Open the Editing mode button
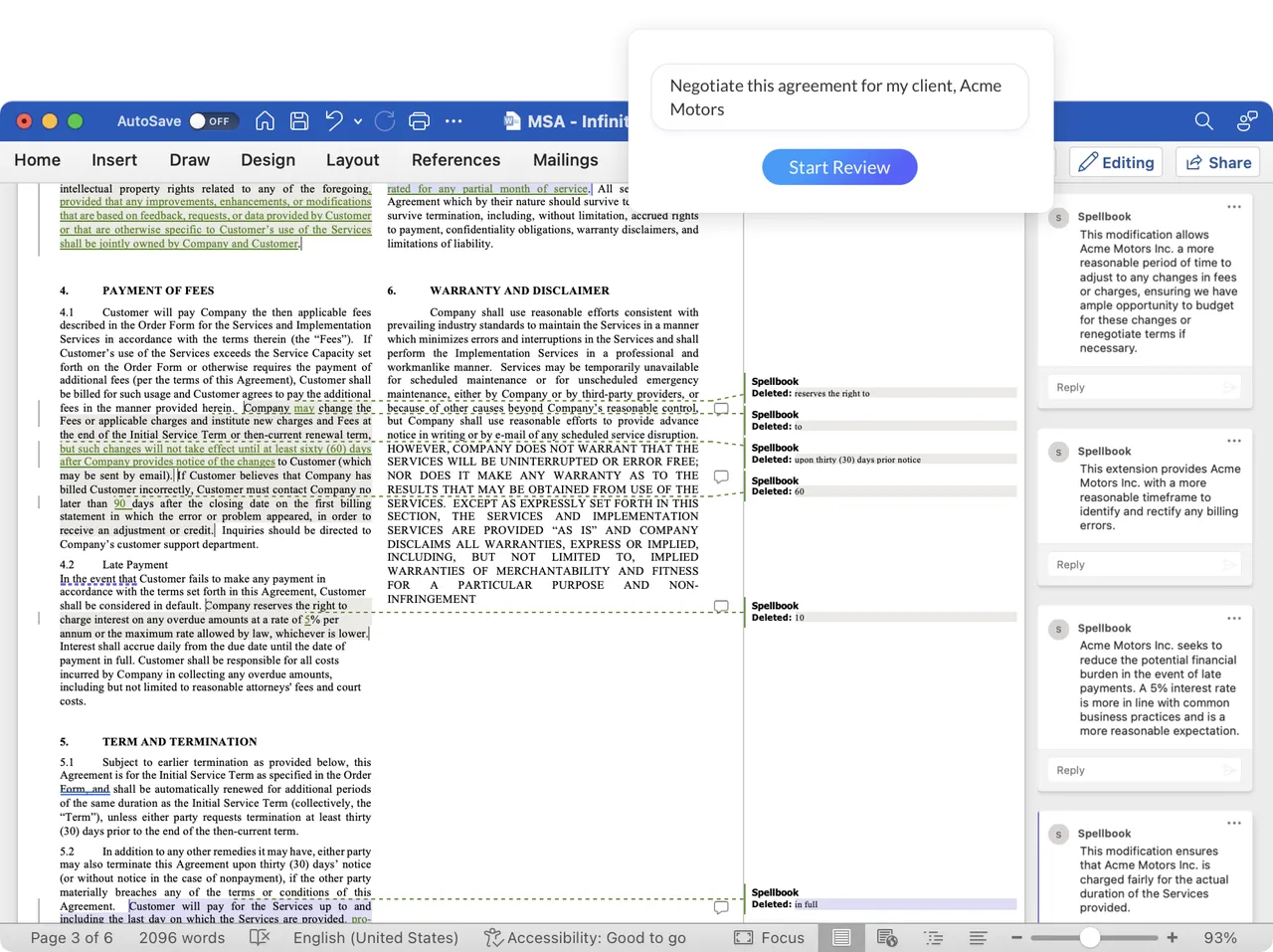 coord(1117,162)
